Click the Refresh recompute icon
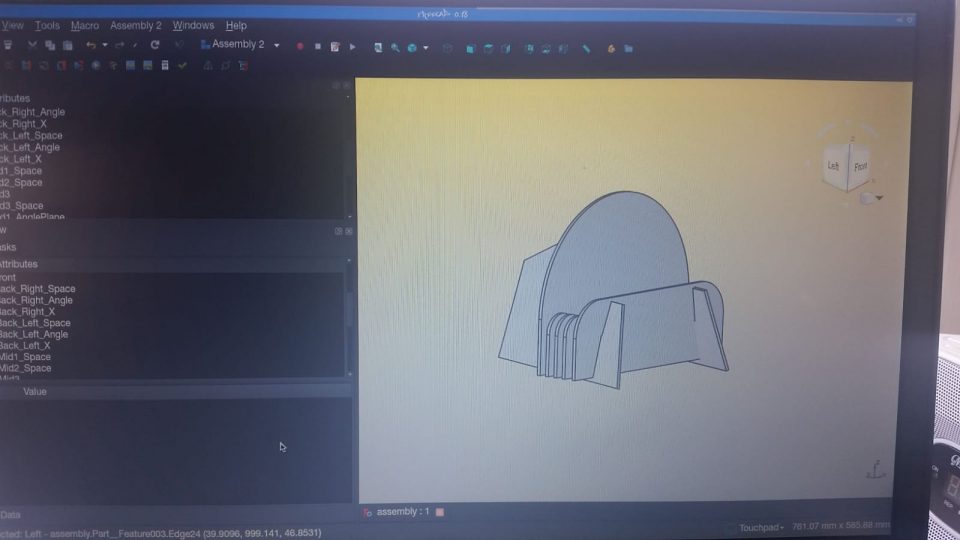The image size is (960, 540). point(155,45)
